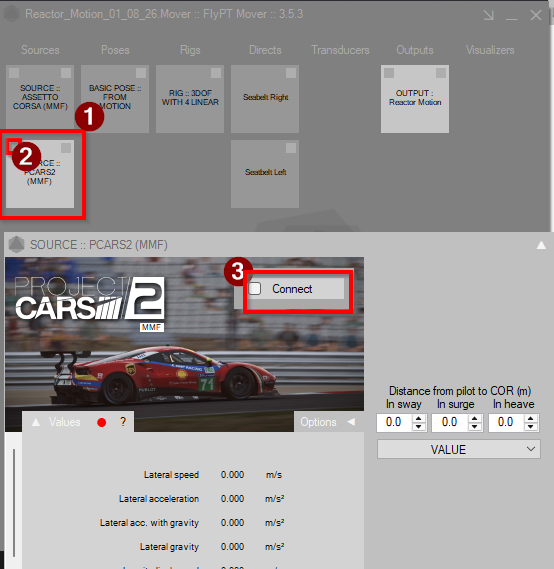The height and width of the screenshot is (569, 554).
Task: Toggle left checkbox on Assetto Corsa source module
Action: [14, 73]
